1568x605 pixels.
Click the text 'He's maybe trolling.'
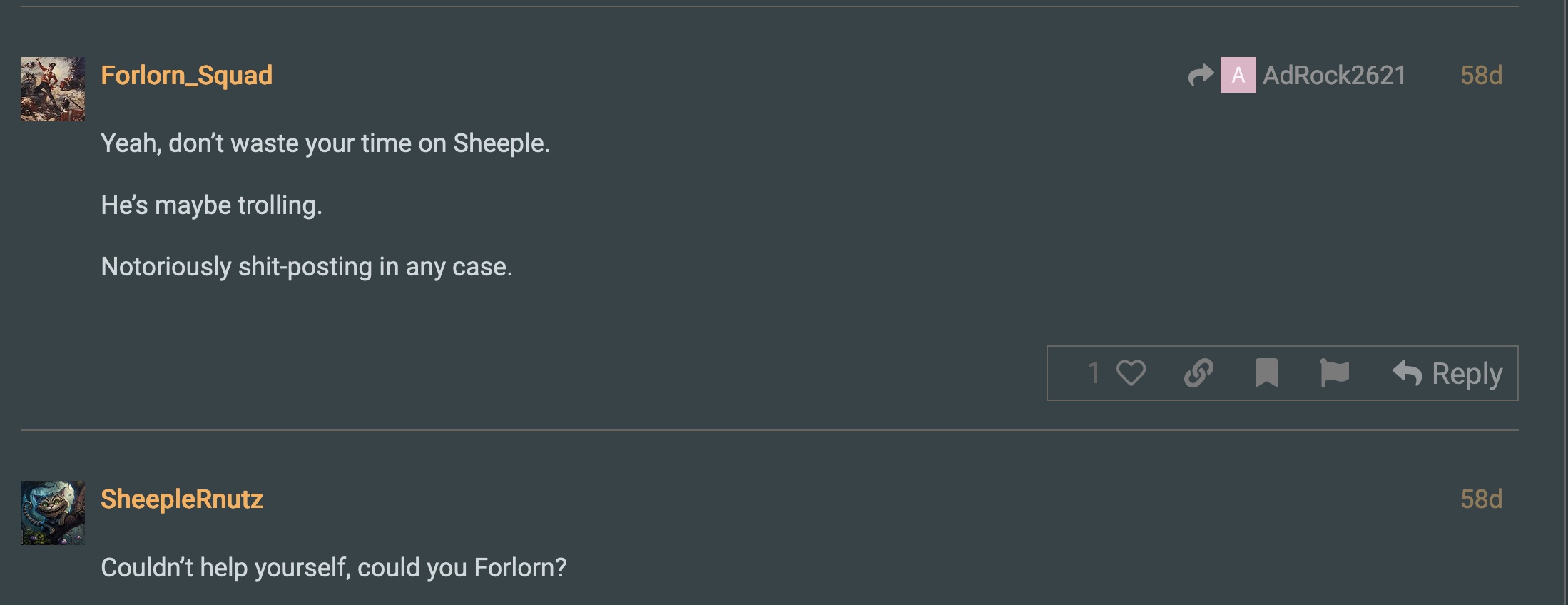pos(212,205)
